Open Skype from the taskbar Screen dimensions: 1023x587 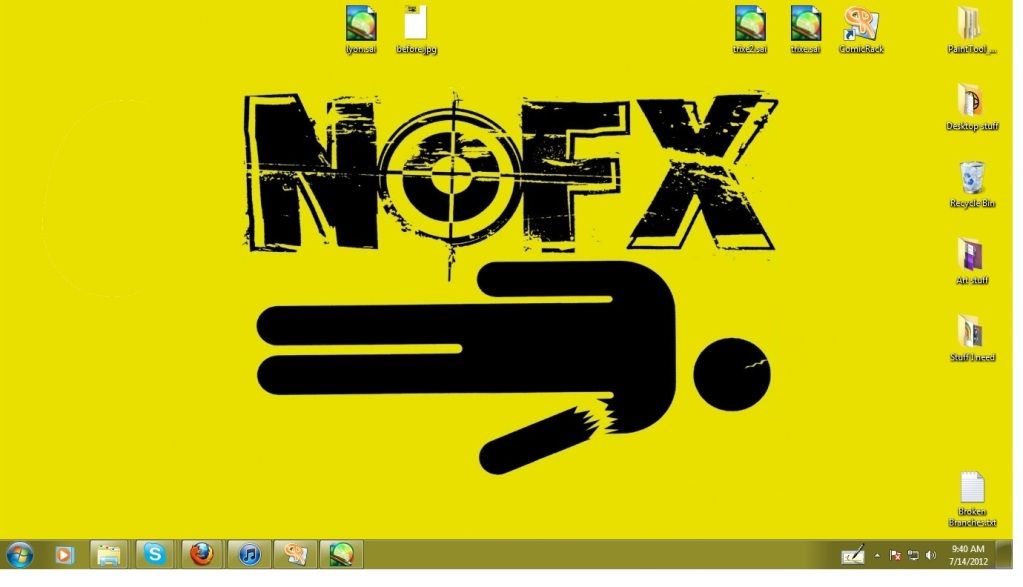[x=155, y=555]
